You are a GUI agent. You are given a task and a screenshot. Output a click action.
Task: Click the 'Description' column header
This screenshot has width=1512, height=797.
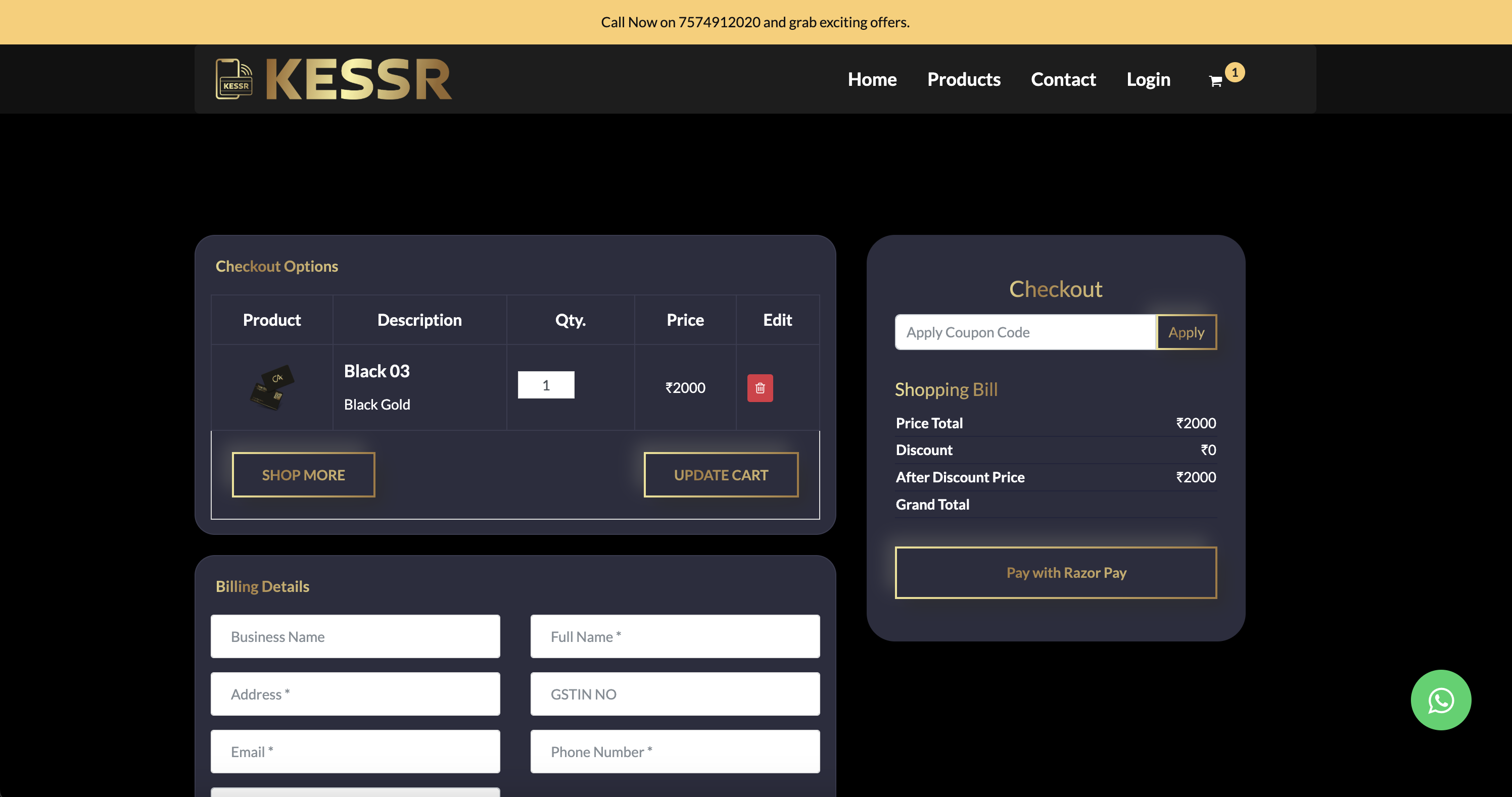coord(419,320)
